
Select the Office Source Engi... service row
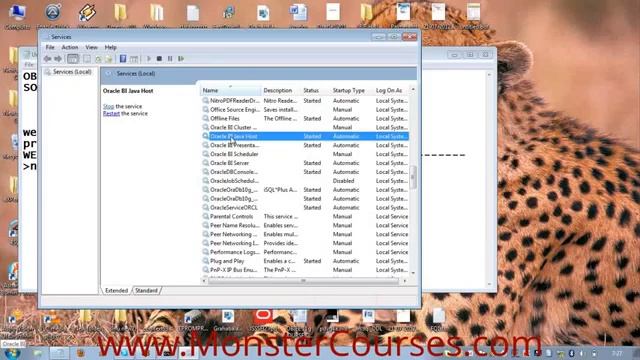305,109
